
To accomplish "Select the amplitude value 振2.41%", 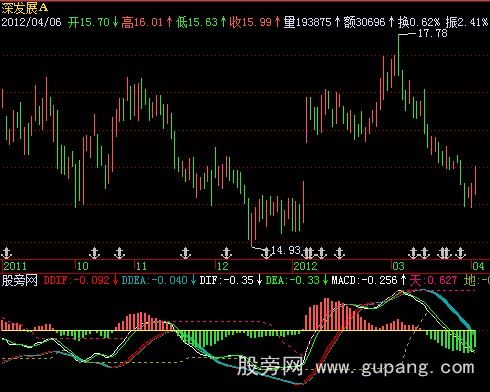I will click(x=467, y=22).
